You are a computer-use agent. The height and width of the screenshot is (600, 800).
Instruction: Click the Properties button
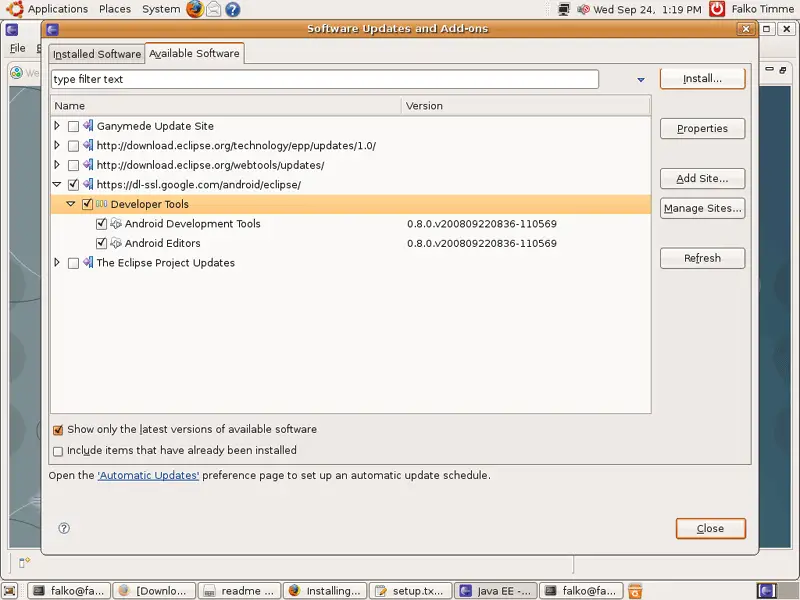coord(703,129)
